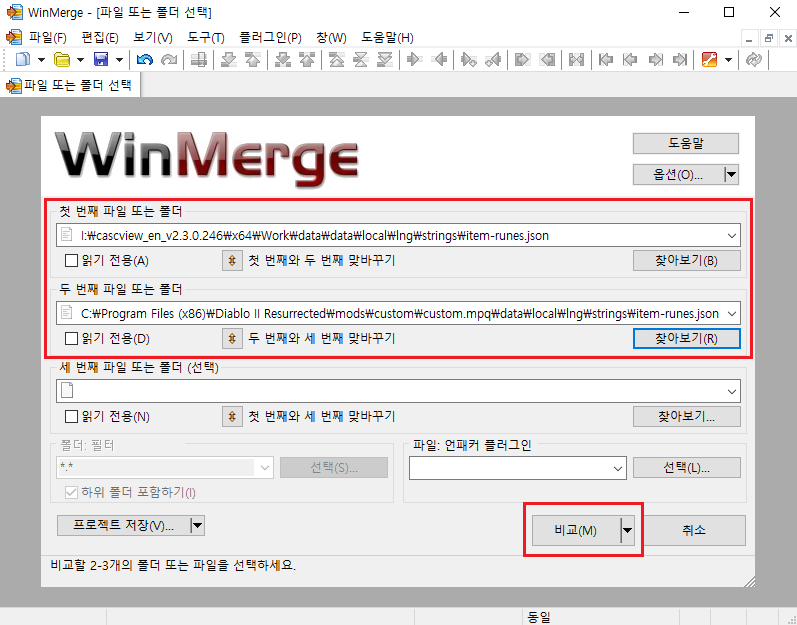The image size is (797, 625).
Task: Expand the third file path dropdown arrow
Action: click(731, 392)
